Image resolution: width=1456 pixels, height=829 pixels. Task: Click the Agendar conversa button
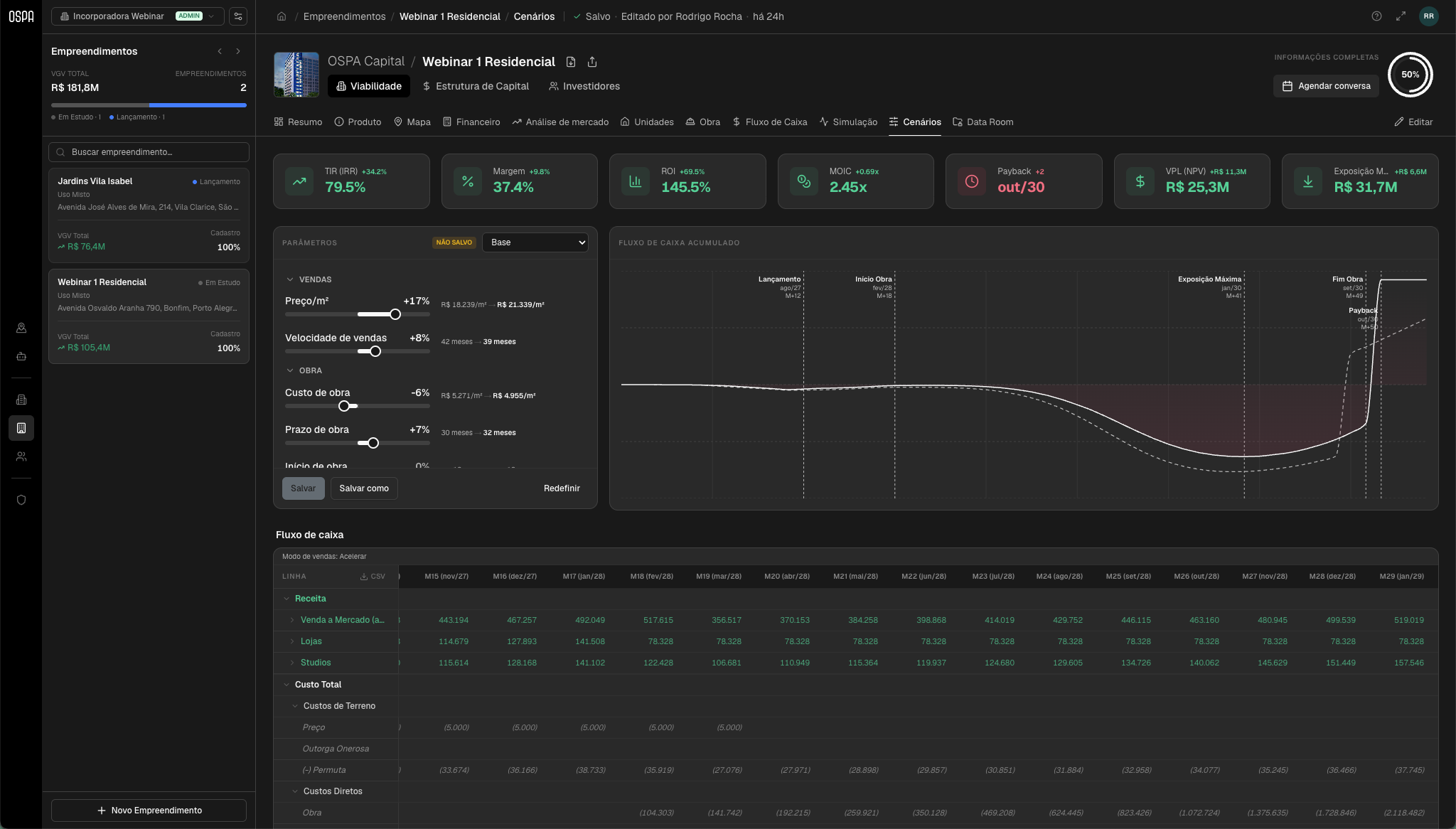(x=1326, y=86)
